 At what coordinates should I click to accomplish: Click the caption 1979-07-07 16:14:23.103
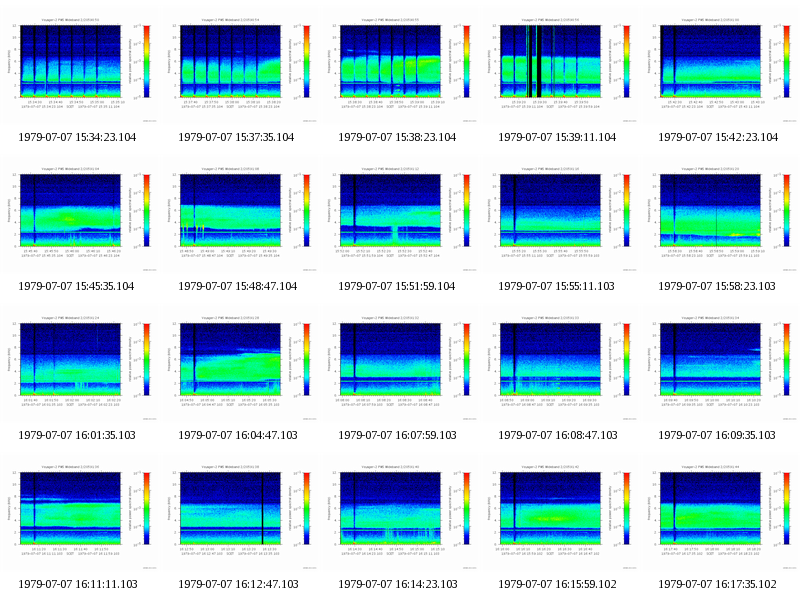398,584
